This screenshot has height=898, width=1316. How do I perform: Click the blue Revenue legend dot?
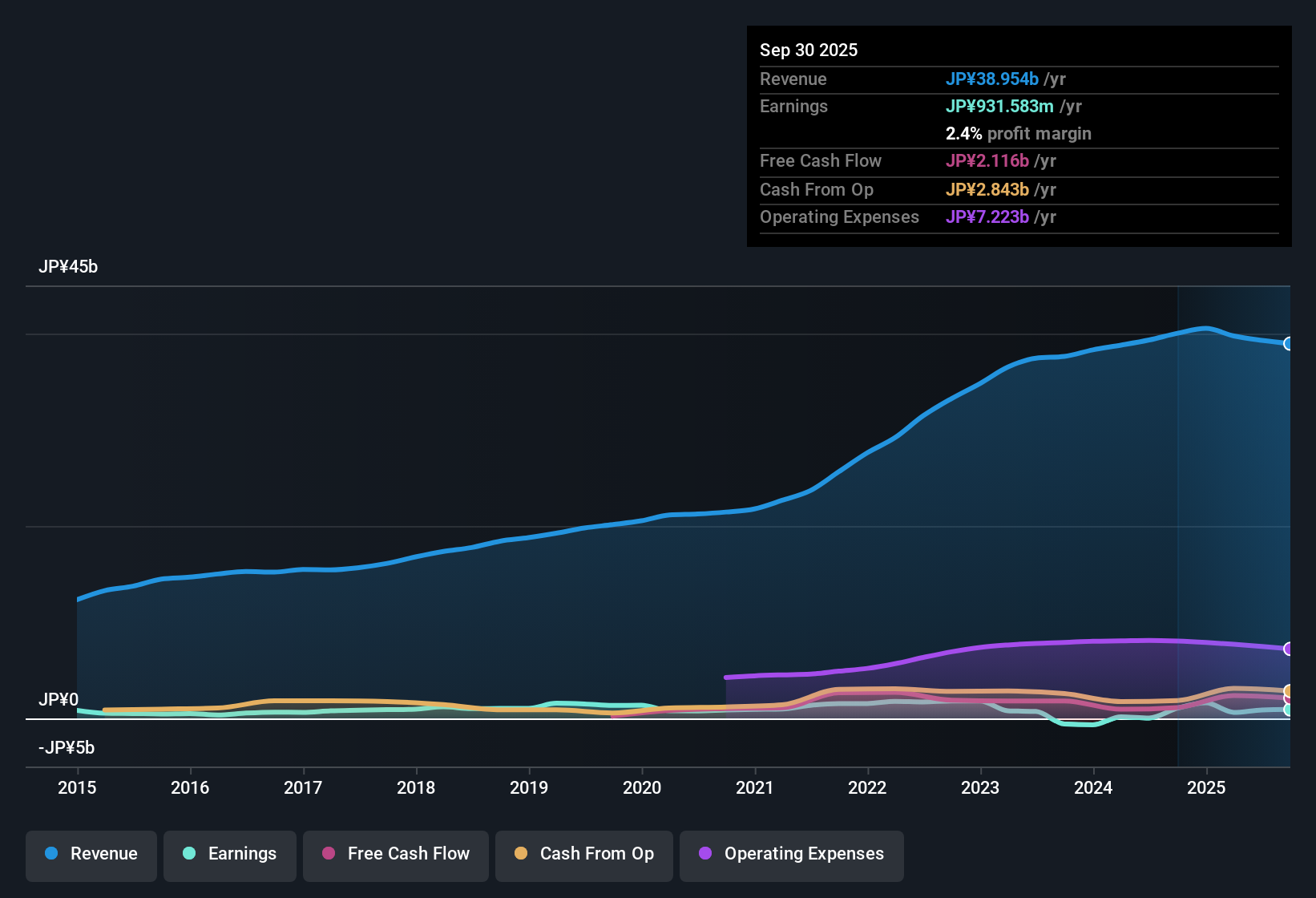pyautogui.click(x=50, y=854)
